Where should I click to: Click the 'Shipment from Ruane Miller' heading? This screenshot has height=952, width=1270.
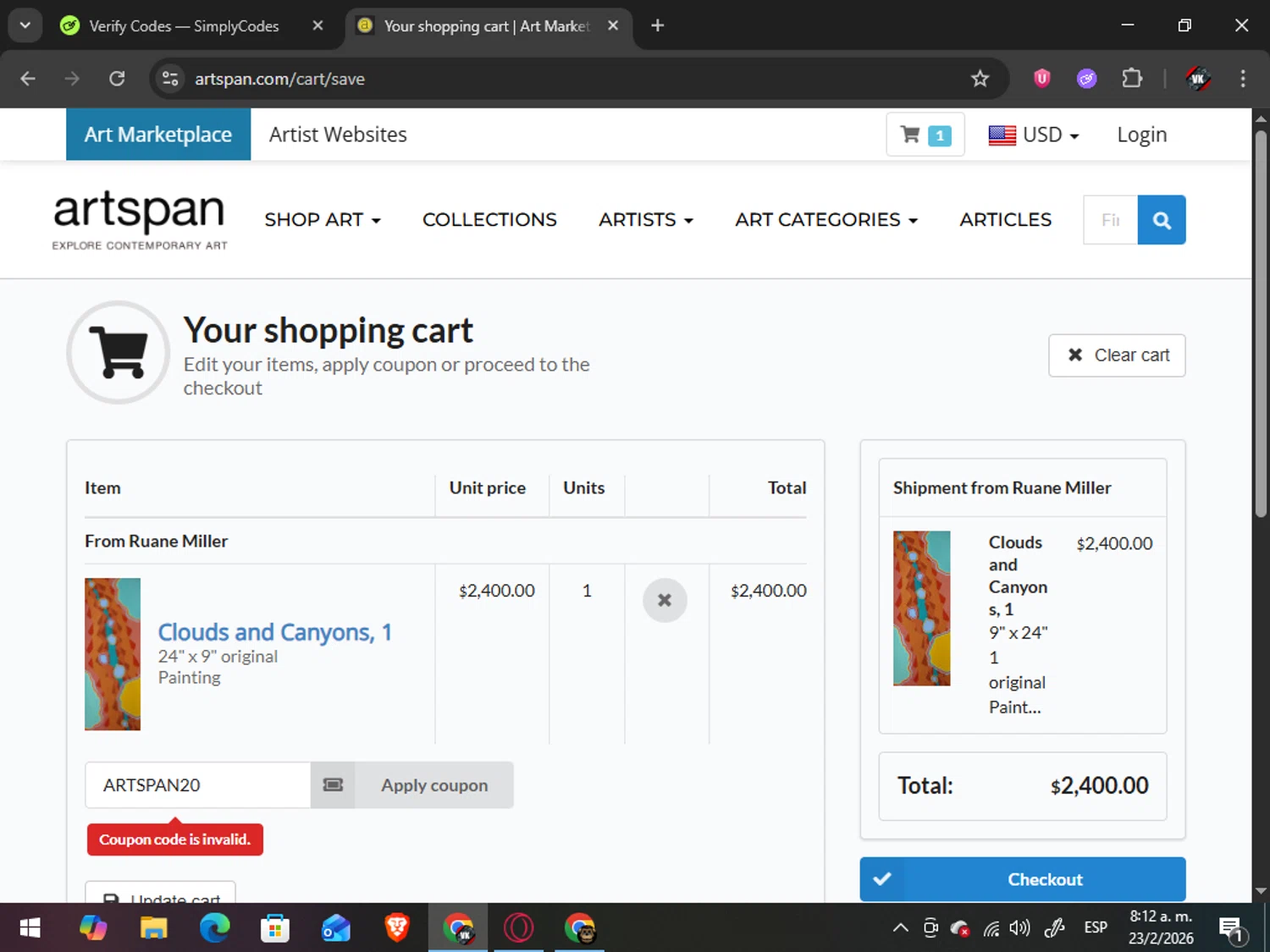[1002, 487]
